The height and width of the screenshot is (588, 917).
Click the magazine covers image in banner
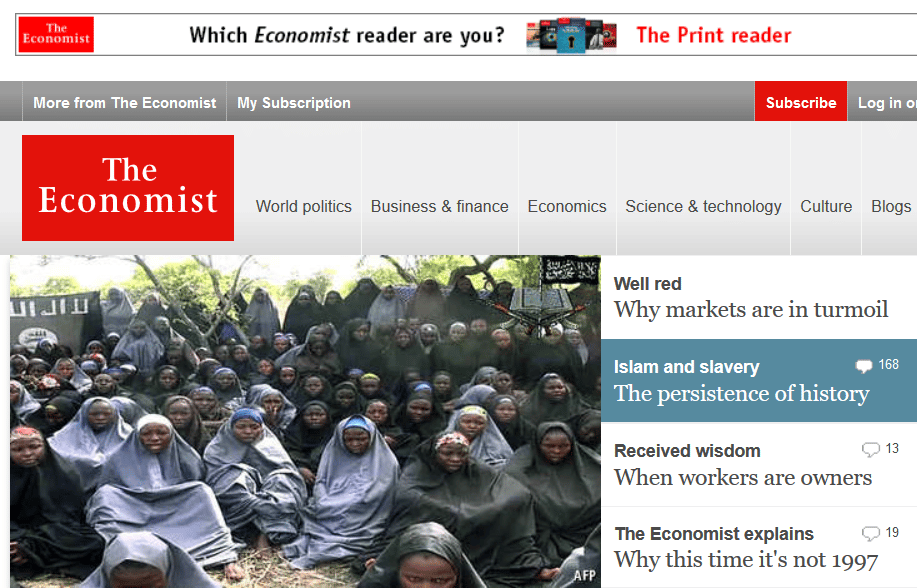(571, 35)
